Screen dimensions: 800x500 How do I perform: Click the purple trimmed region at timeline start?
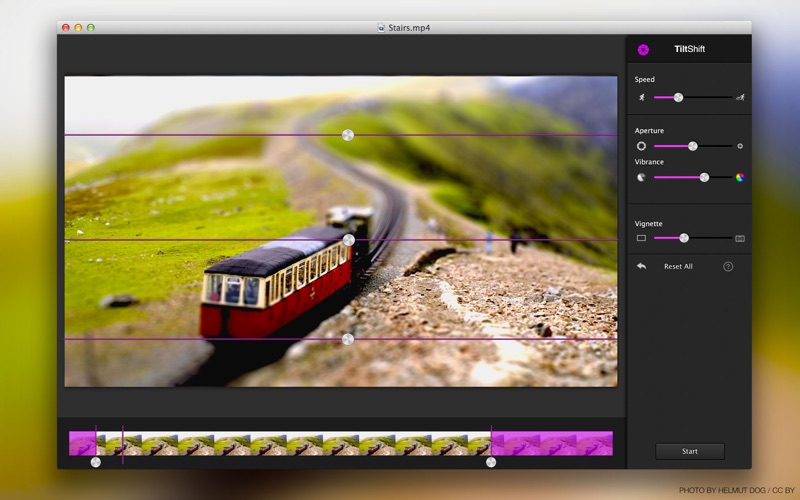[x=82, y=443]
